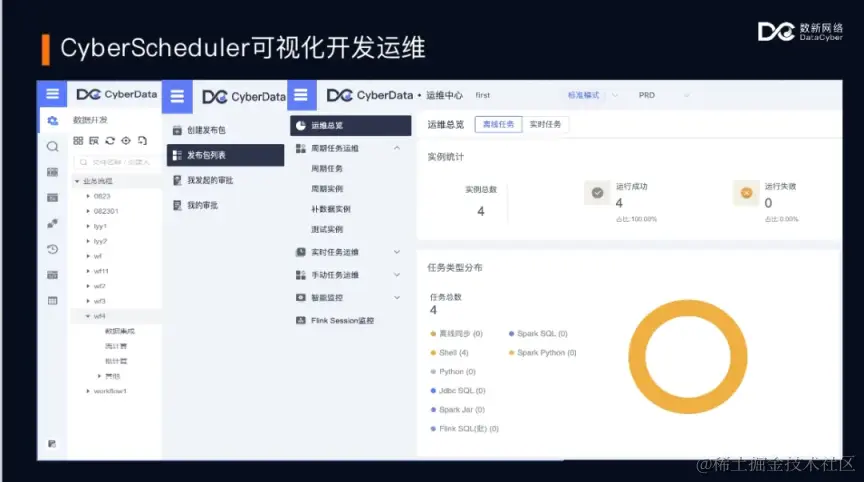Click the 创建发布包 package icon

click(177, 130)
